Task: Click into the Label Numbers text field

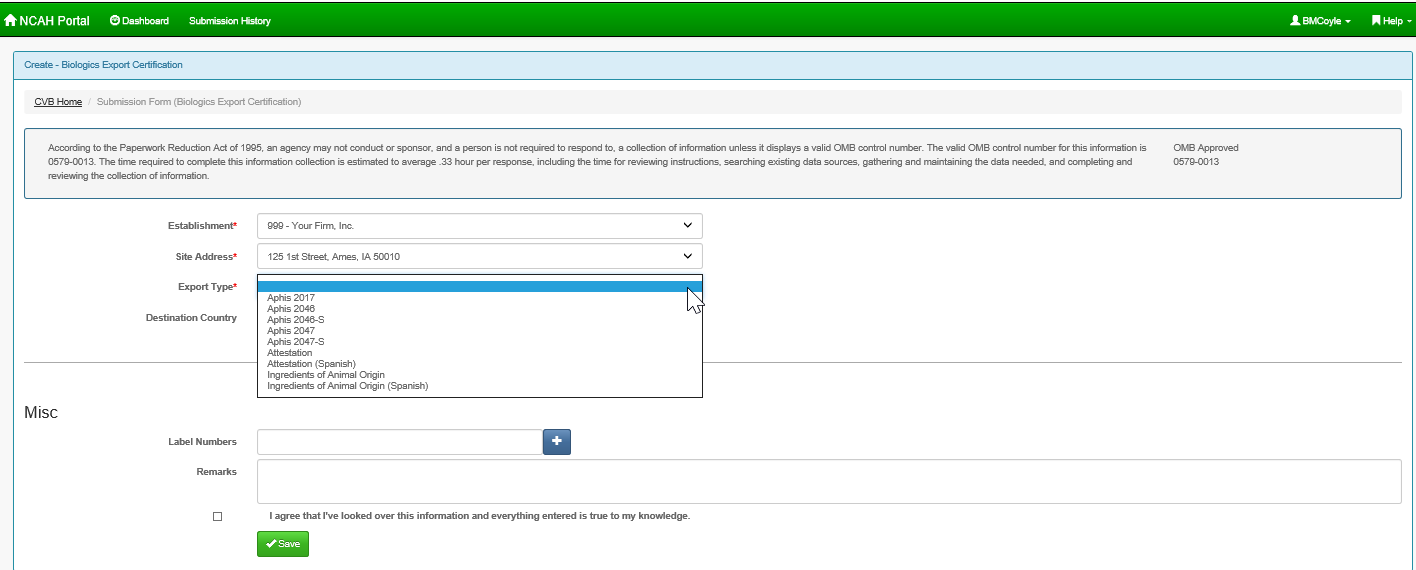Action: (x=399, y=442)
